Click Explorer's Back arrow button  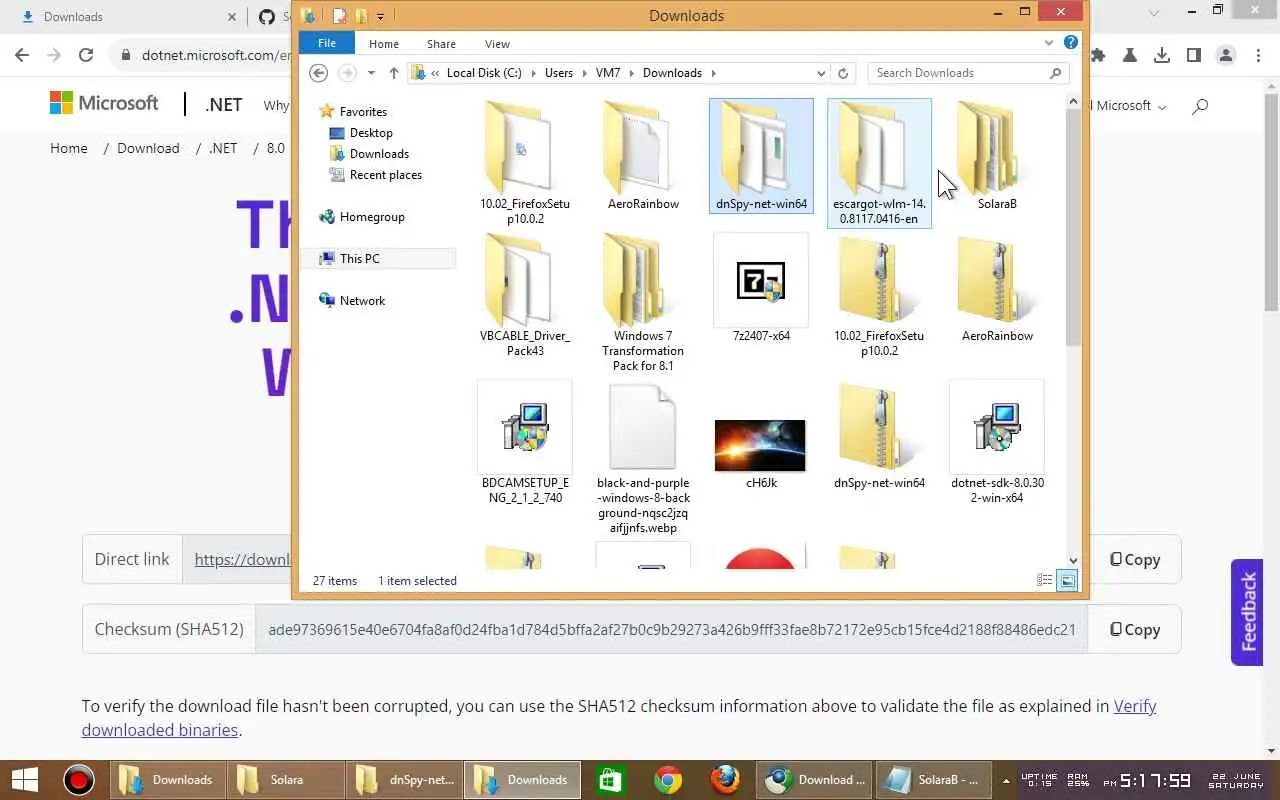[318, 73]
